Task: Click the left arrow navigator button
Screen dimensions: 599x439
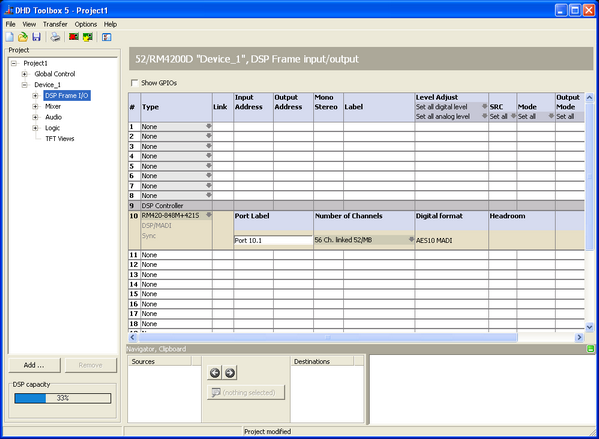Action: coord(215,373)
